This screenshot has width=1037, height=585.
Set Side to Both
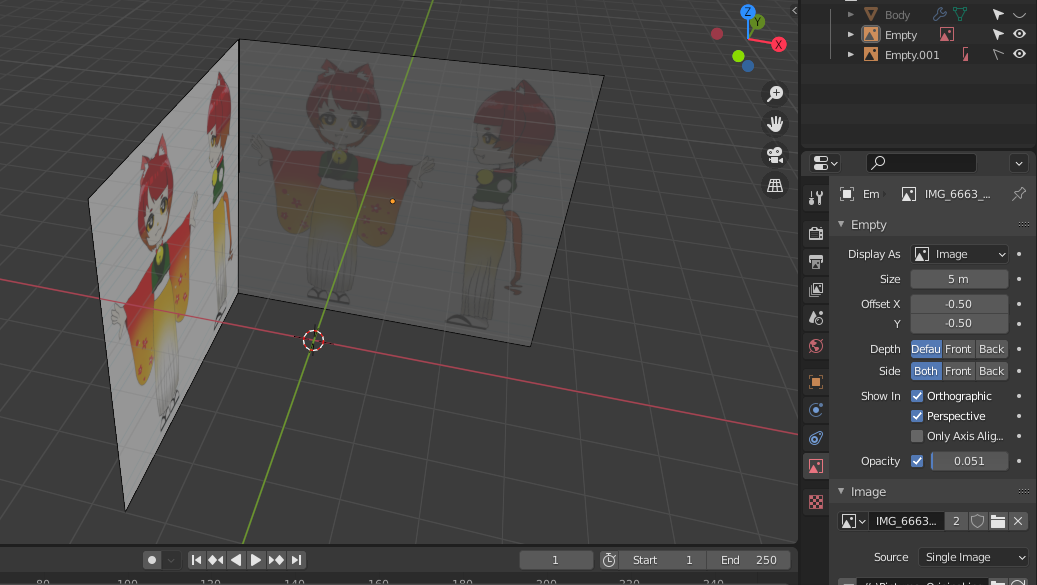click(926, 371)
